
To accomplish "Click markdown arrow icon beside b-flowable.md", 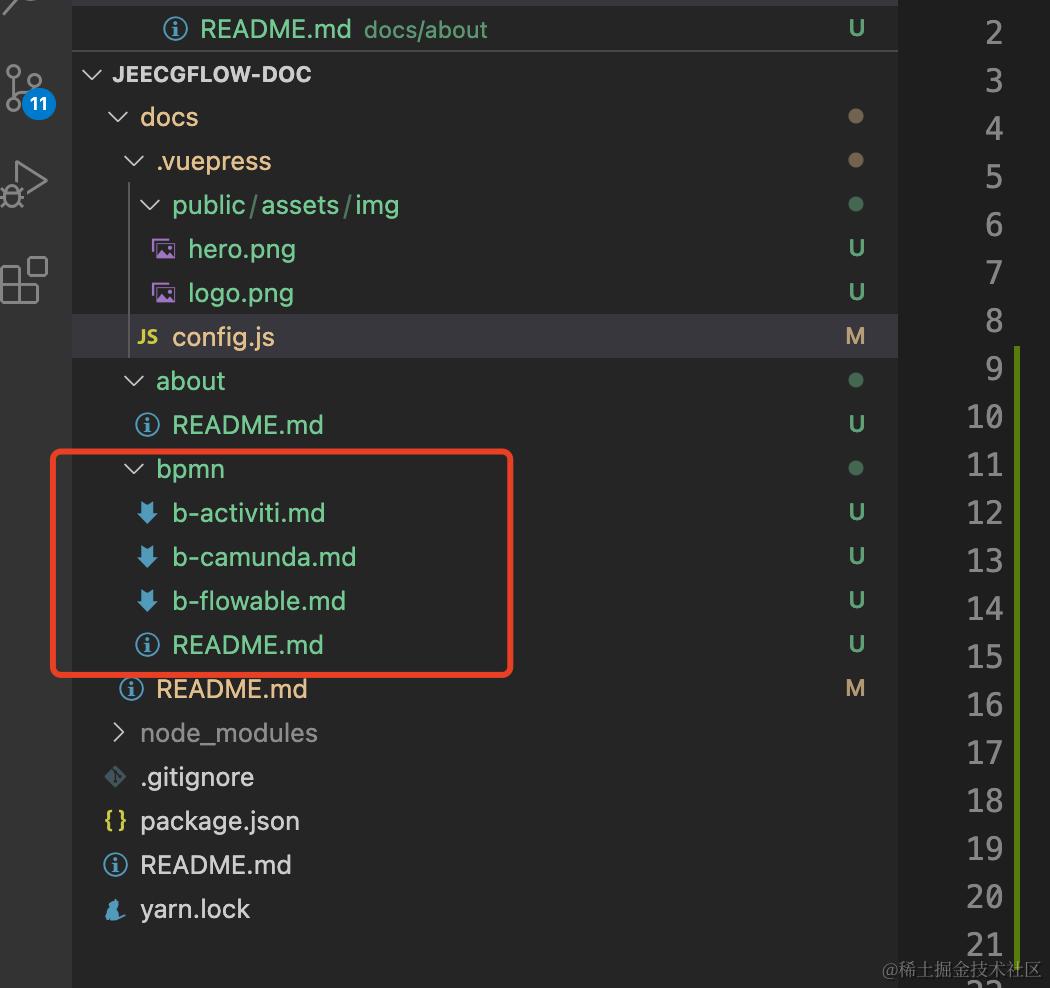I will (x=147, y=601).
